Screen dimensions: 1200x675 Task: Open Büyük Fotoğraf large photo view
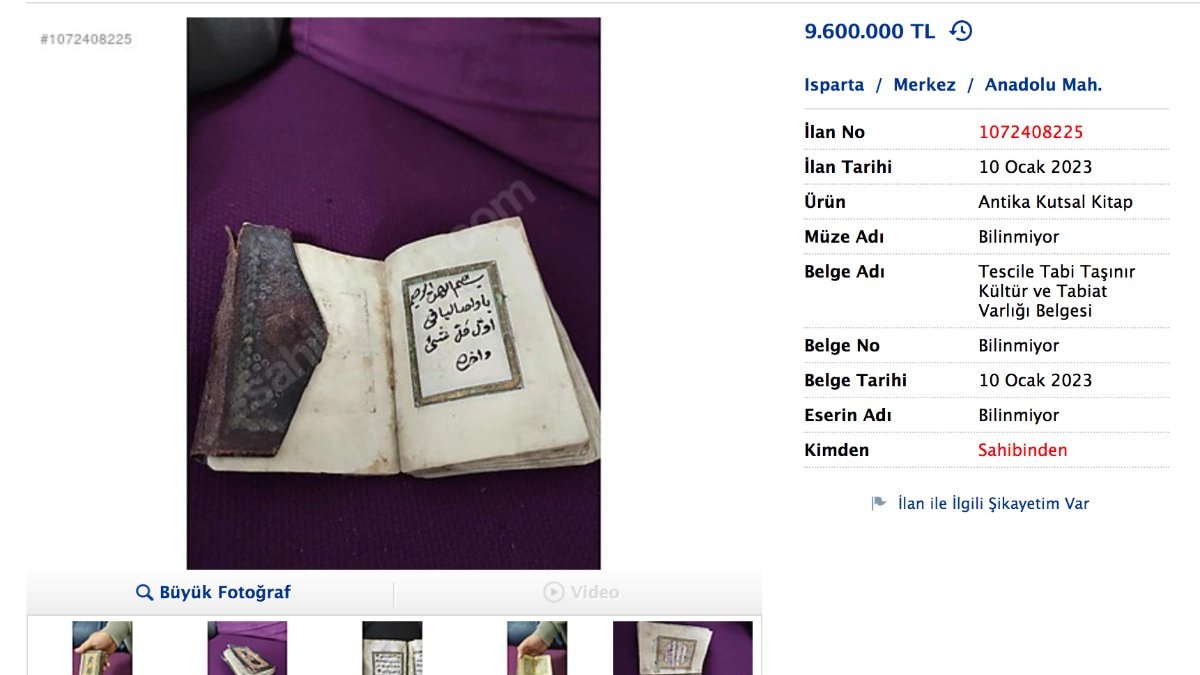point(213,593)
